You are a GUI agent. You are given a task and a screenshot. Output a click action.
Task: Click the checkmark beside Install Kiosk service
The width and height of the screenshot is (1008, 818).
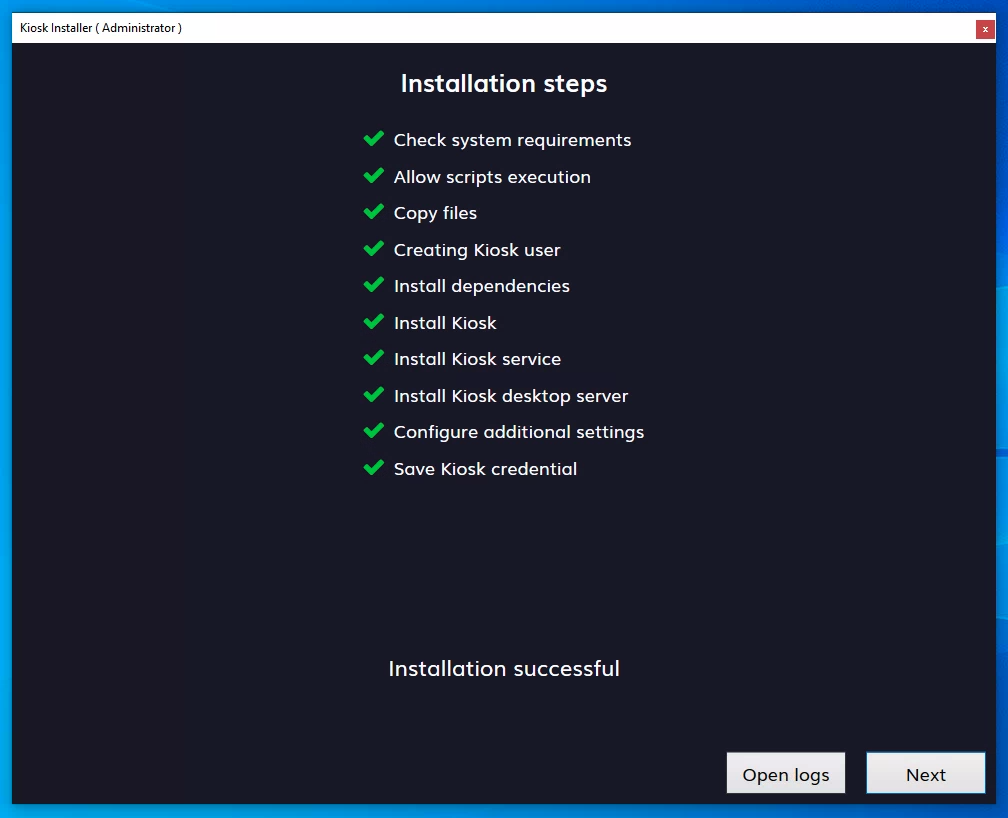click(374, 358)
